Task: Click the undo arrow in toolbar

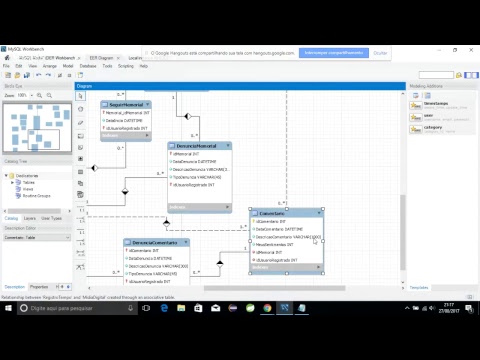Action: [39, 75]
